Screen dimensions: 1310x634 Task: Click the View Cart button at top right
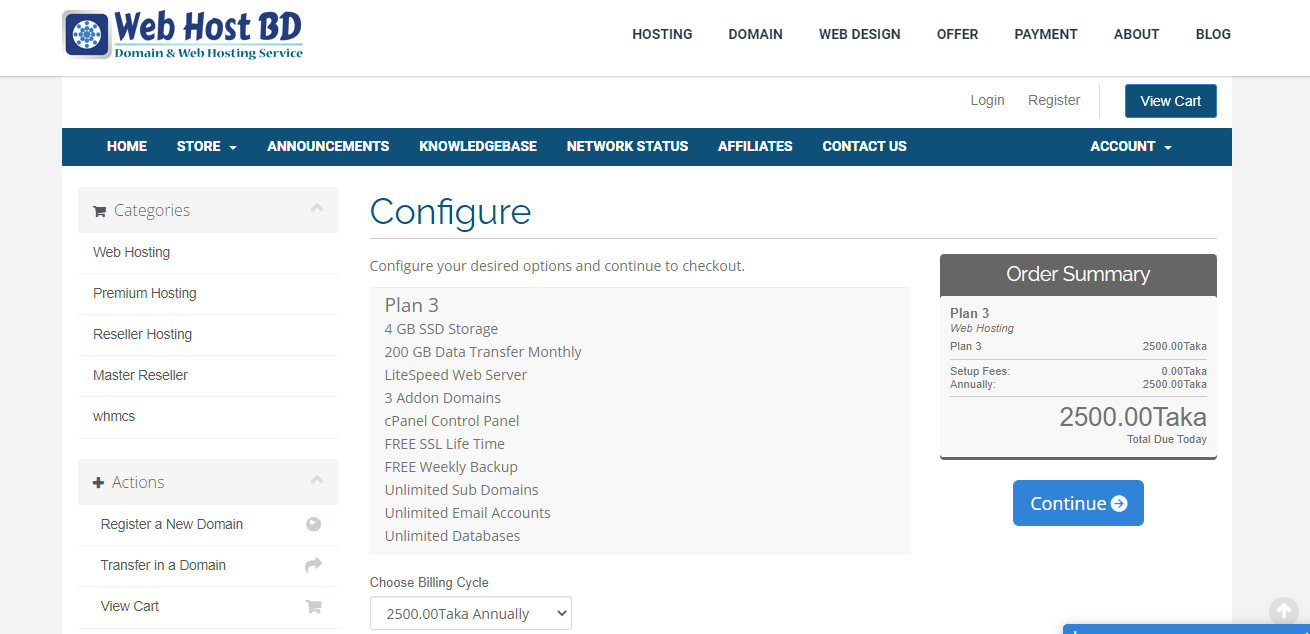click(1170, 100)
